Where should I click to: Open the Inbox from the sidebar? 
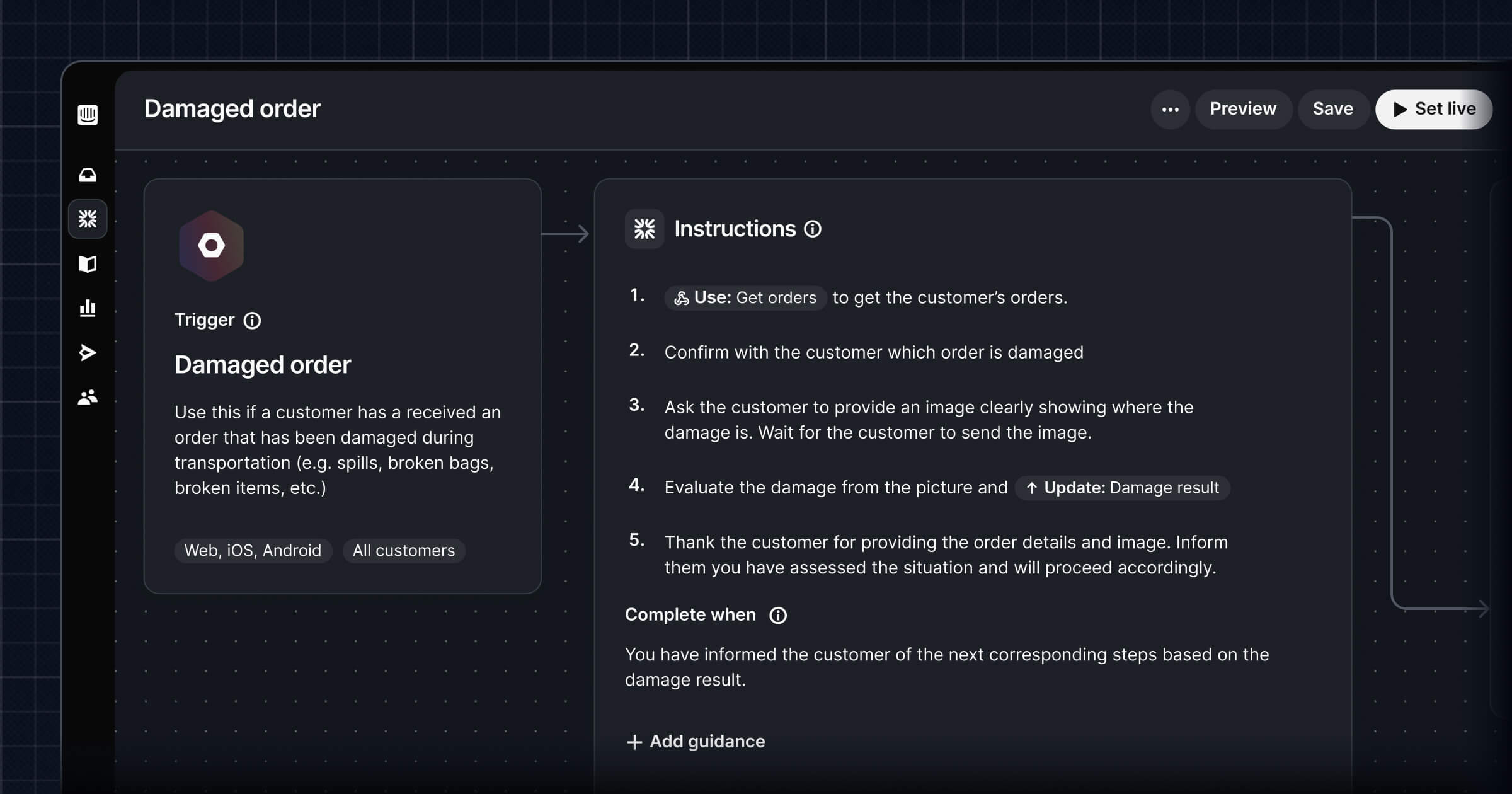[88, 175]
